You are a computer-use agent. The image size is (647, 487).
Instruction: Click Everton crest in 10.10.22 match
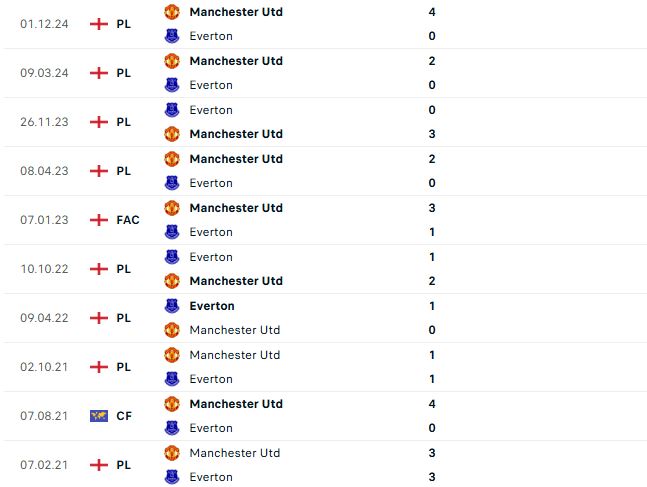[x=172, y=257]
